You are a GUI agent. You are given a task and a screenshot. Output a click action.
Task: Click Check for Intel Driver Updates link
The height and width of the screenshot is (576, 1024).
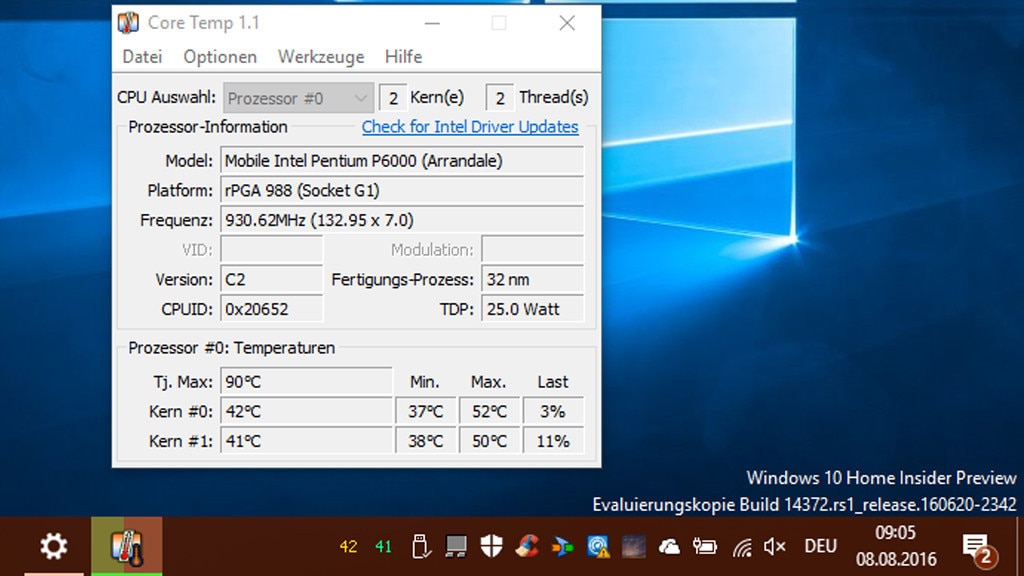[x=470, y=127]
